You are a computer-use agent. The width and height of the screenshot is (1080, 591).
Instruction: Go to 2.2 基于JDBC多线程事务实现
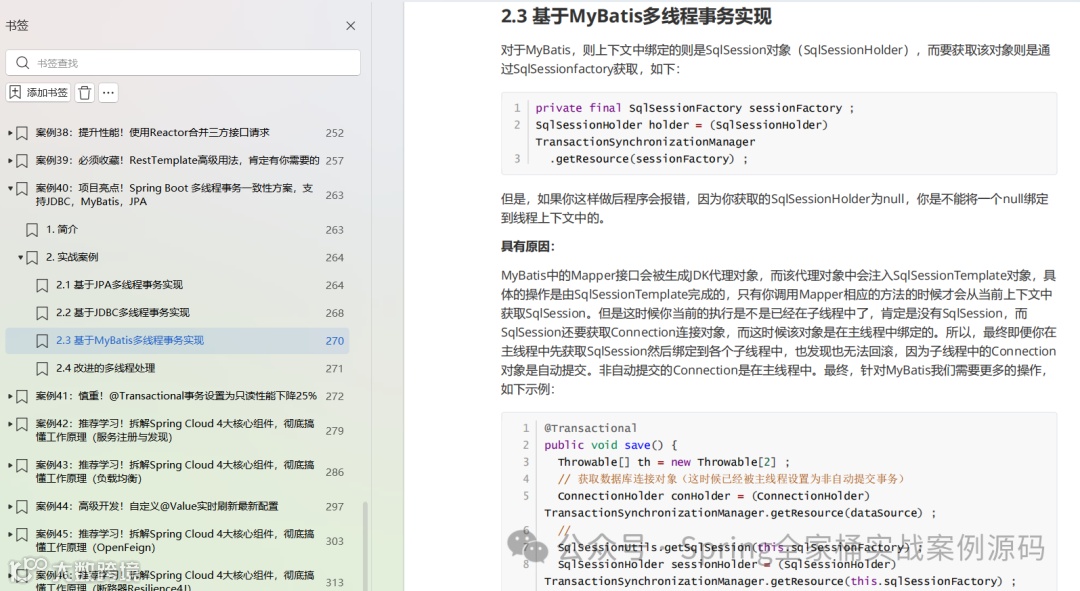[123, 312]
